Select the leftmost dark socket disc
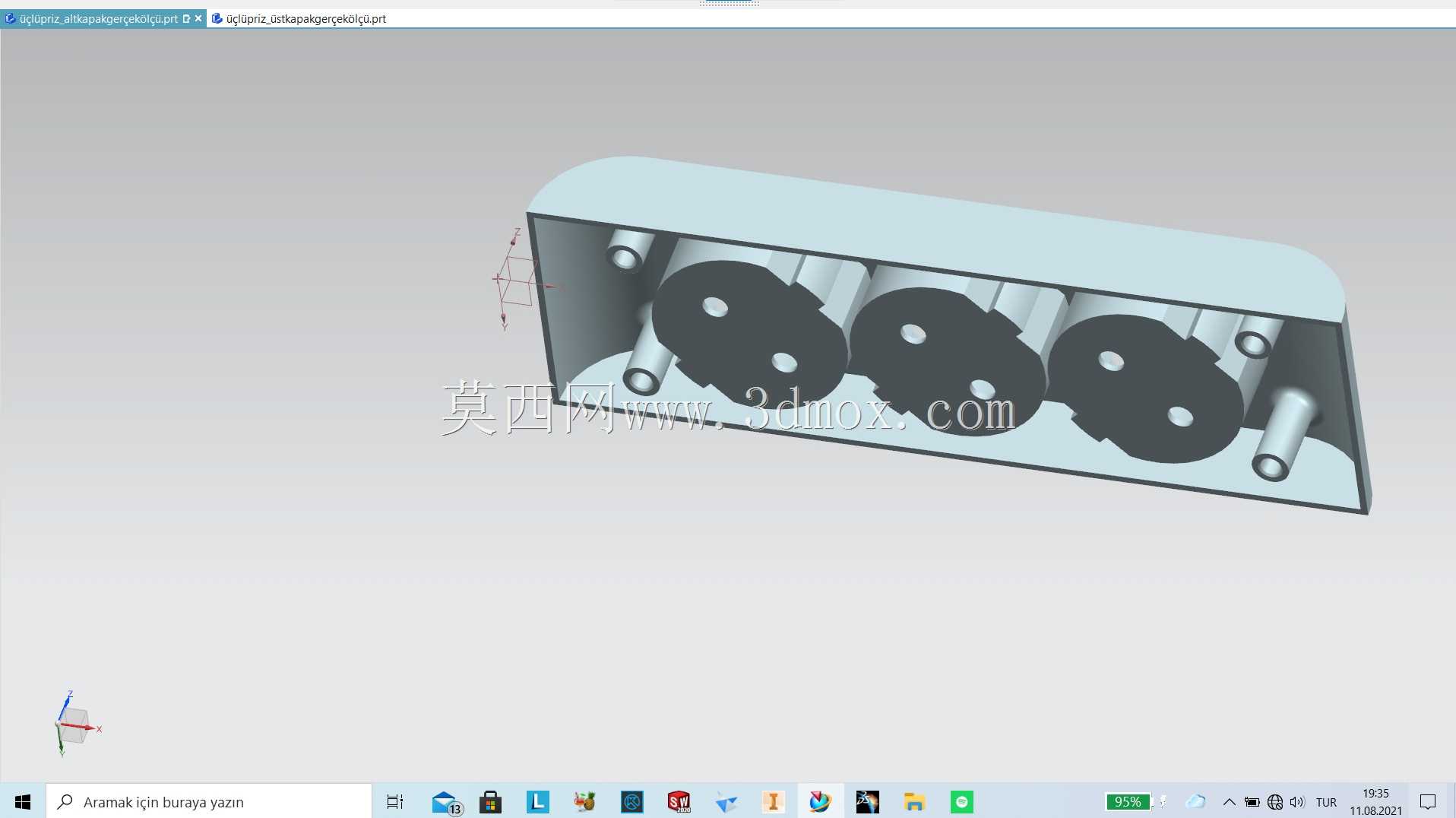This screenshot has width=1456, height=818. pos(749,334)
